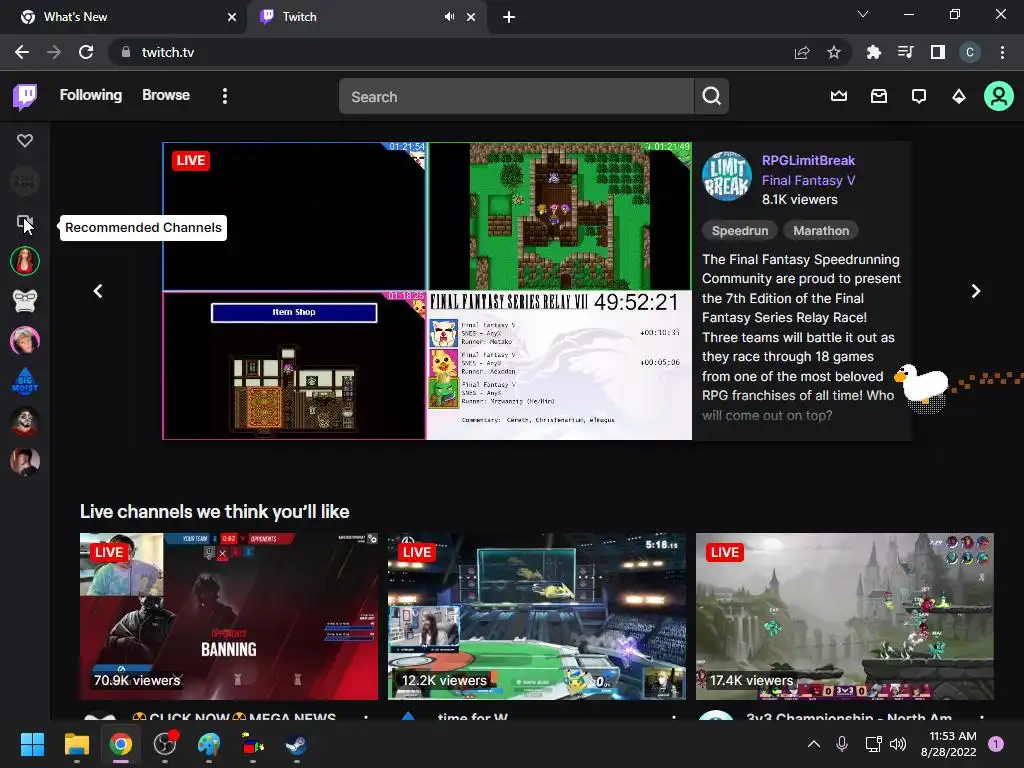Open Prime Loot crown icon

pyautogui.click(x=839, y=97)
